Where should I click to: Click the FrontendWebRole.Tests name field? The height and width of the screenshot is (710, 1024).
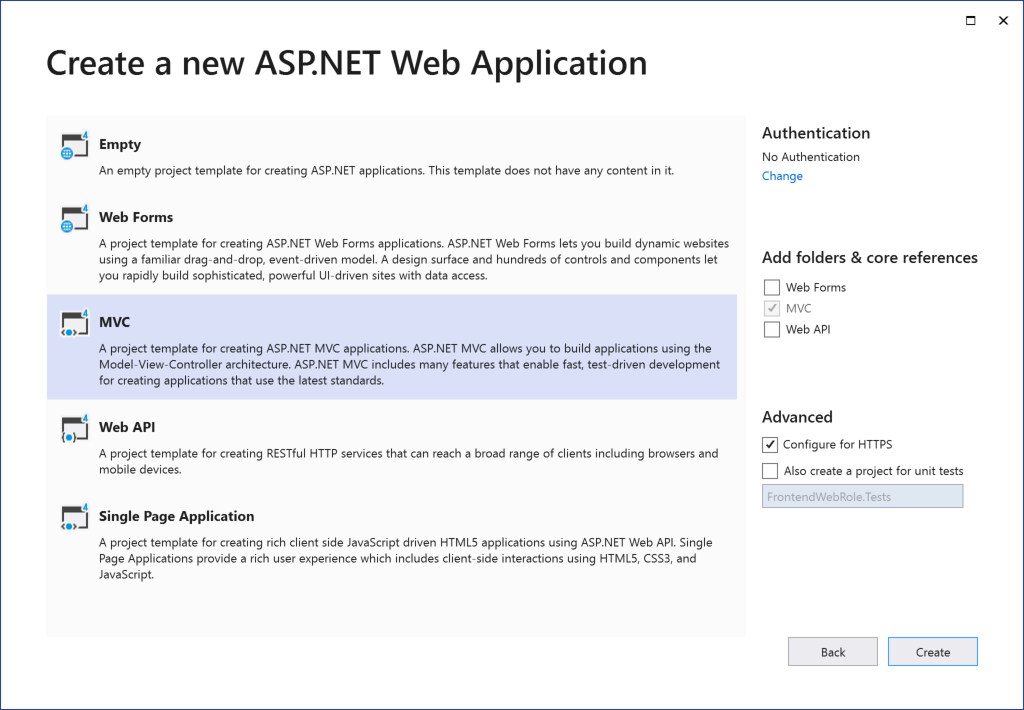pos(862,496)
